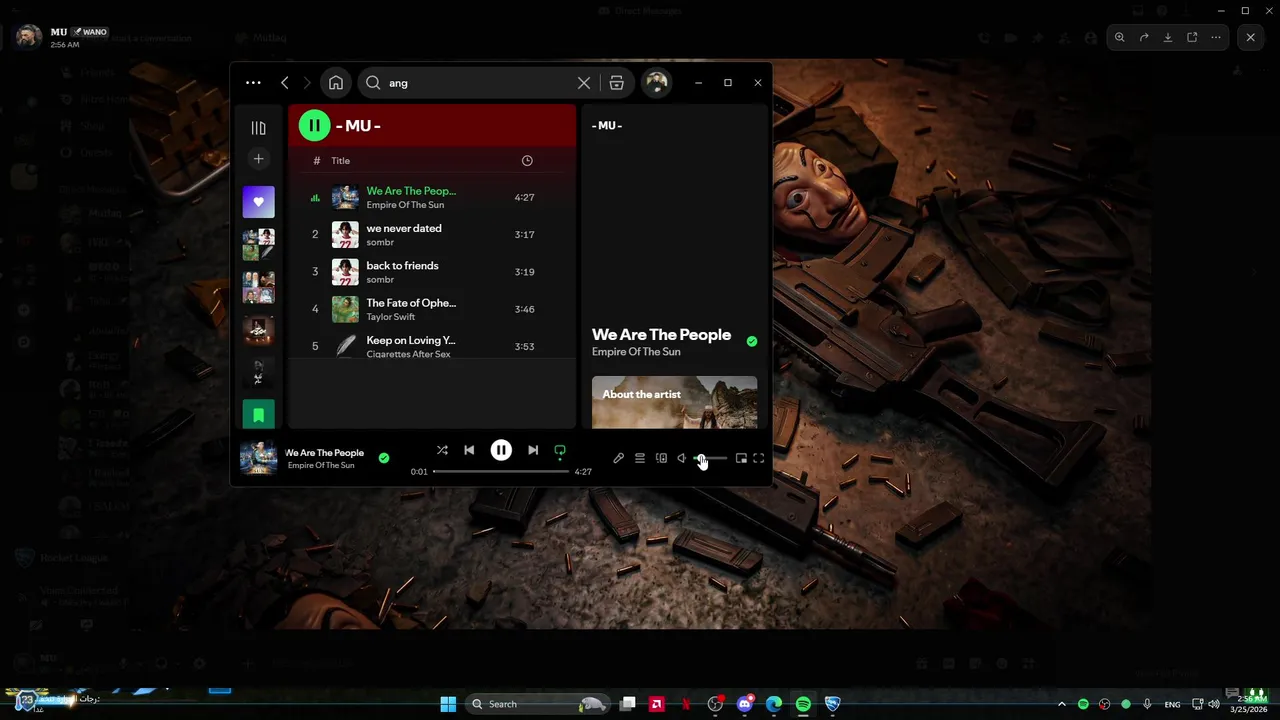The image size is (1280, 720).
Task: Play track Keep on Loving You
Action: click(410, 340)
